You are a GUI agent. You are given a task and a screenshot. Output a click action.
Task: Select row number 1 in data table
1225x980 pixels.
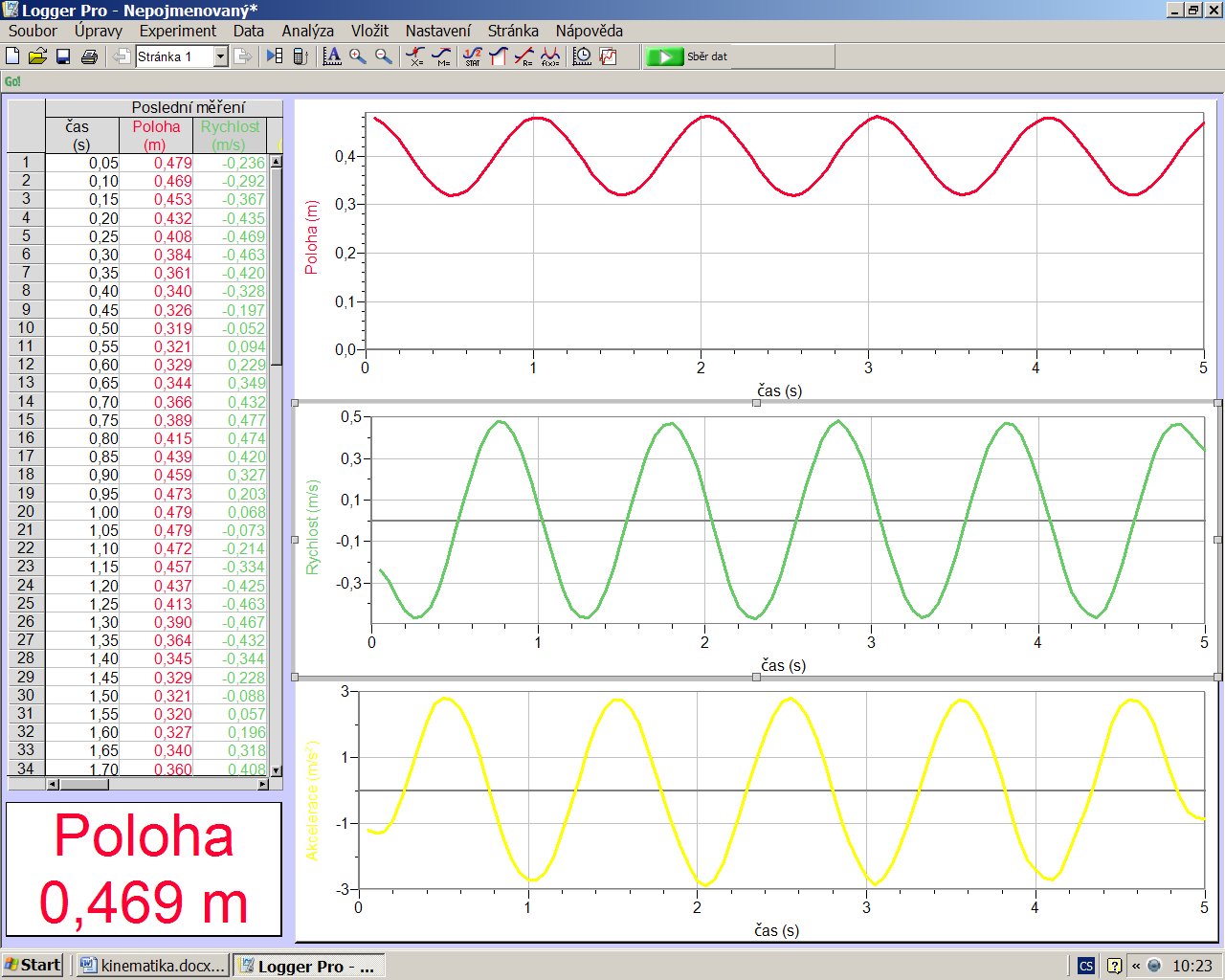pyautogui.click(x=26, y=163)
